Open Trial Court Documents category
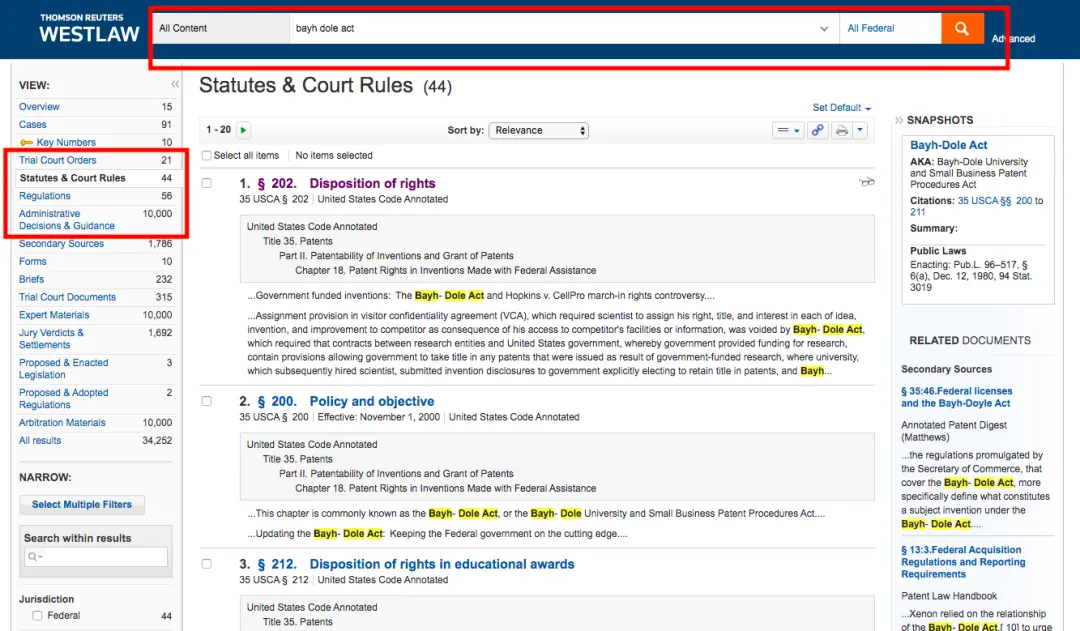1080x631 pixels. [68, 298]
